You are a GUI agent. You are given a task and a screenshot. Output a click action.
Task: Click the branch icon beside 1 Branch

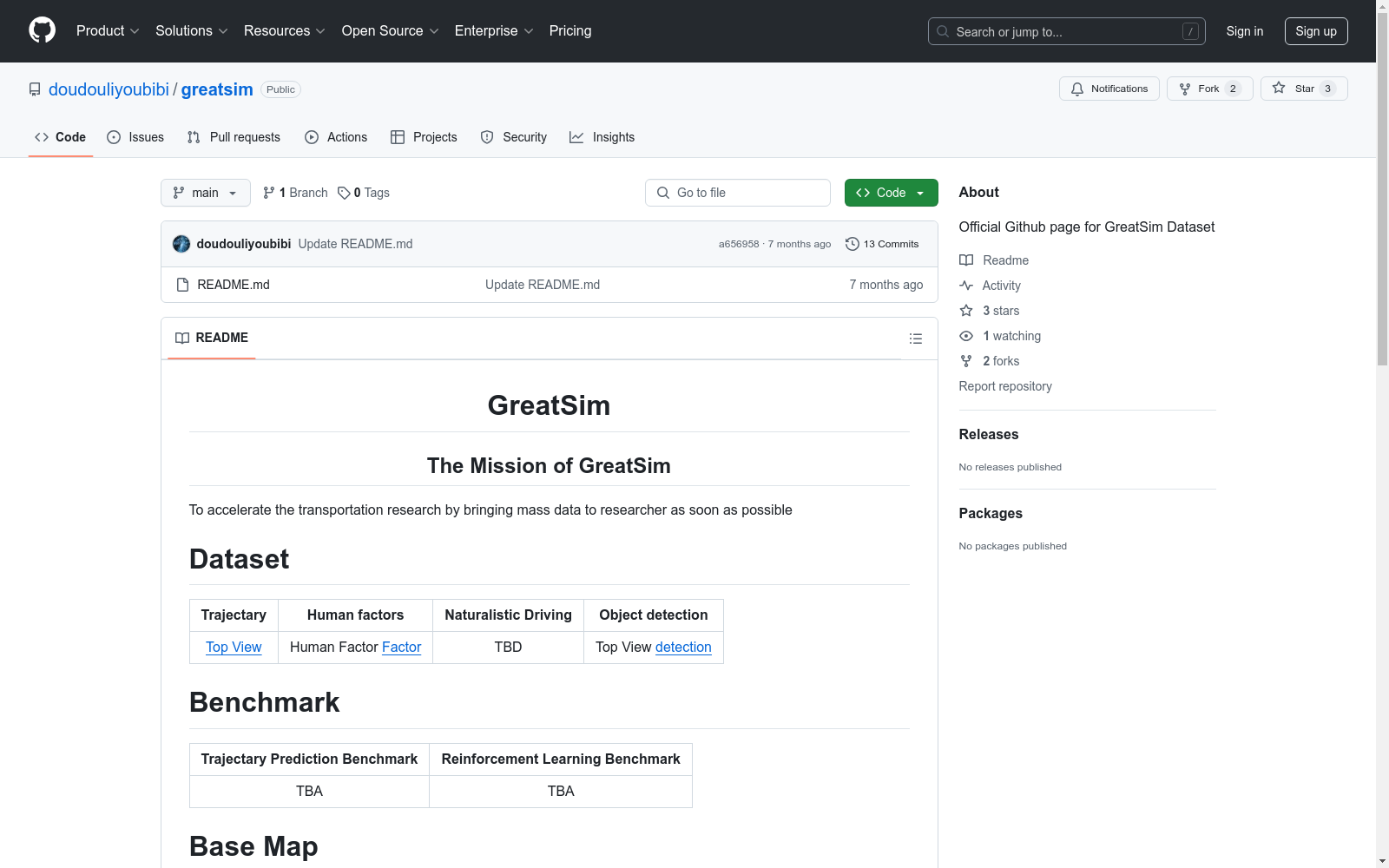click(269, 193)
